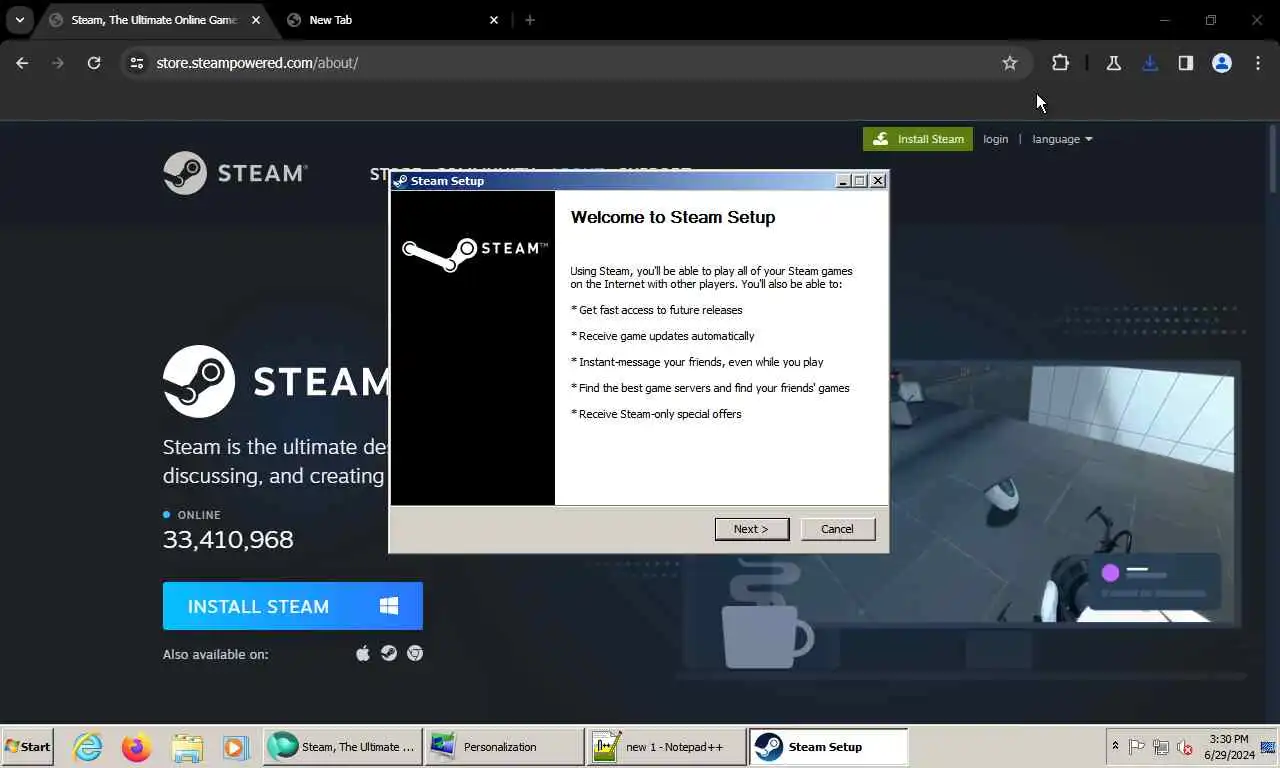Screen dimensions: 1280x768
Task: View site information icon in address bar
Action: [x=137, y=63]
